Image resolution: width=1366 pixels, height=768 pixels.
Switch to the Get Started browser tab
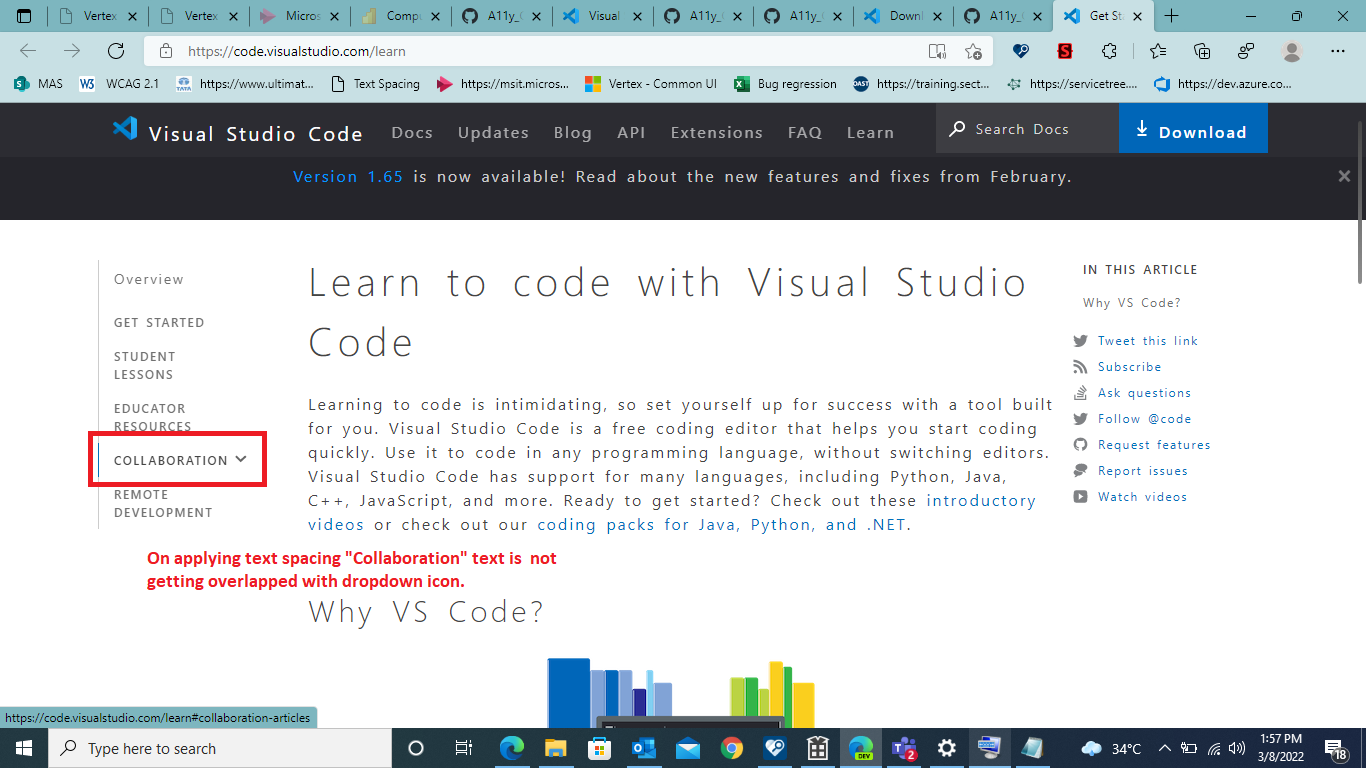pyautogui.click(x=1100, y=16)
